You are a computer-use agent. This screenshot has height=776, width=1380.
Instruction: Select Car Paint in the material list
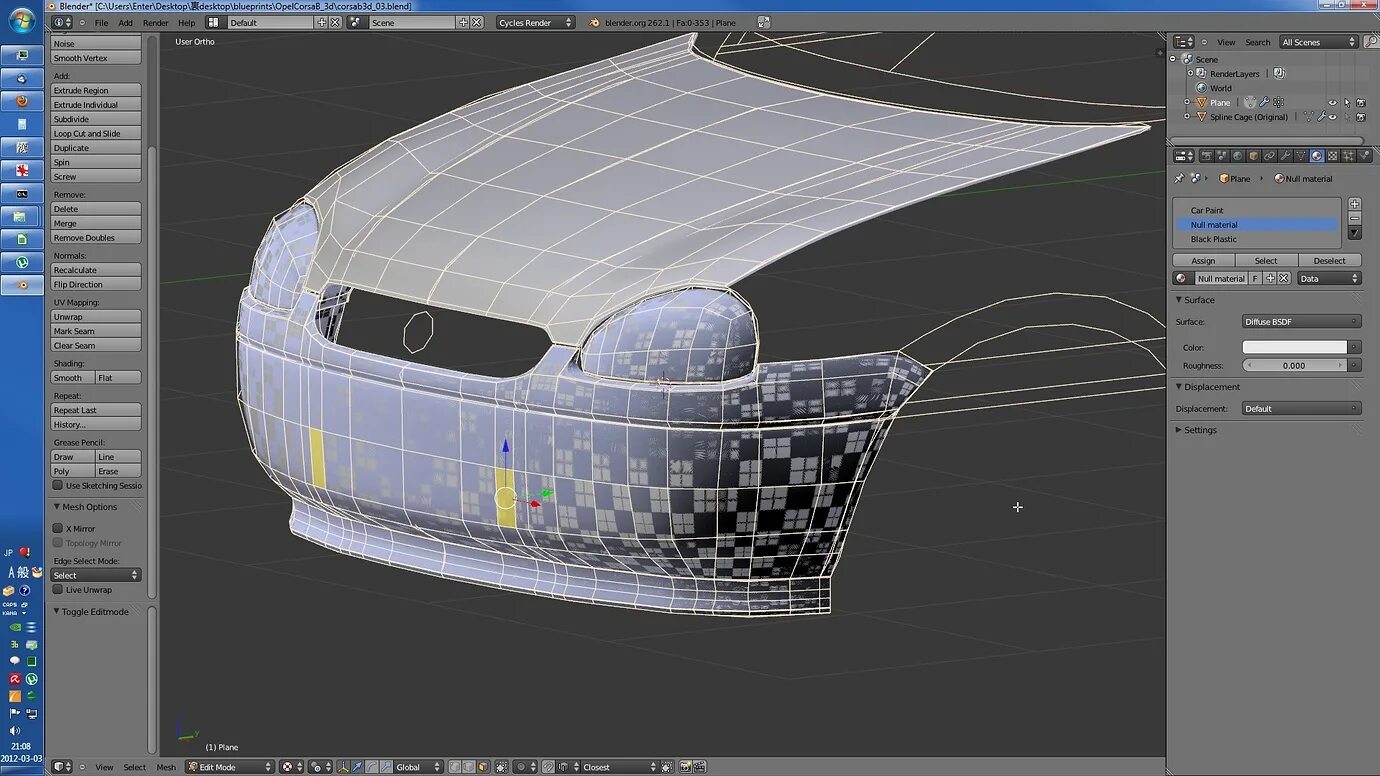pyautogui.click(x=1207, y=210)
